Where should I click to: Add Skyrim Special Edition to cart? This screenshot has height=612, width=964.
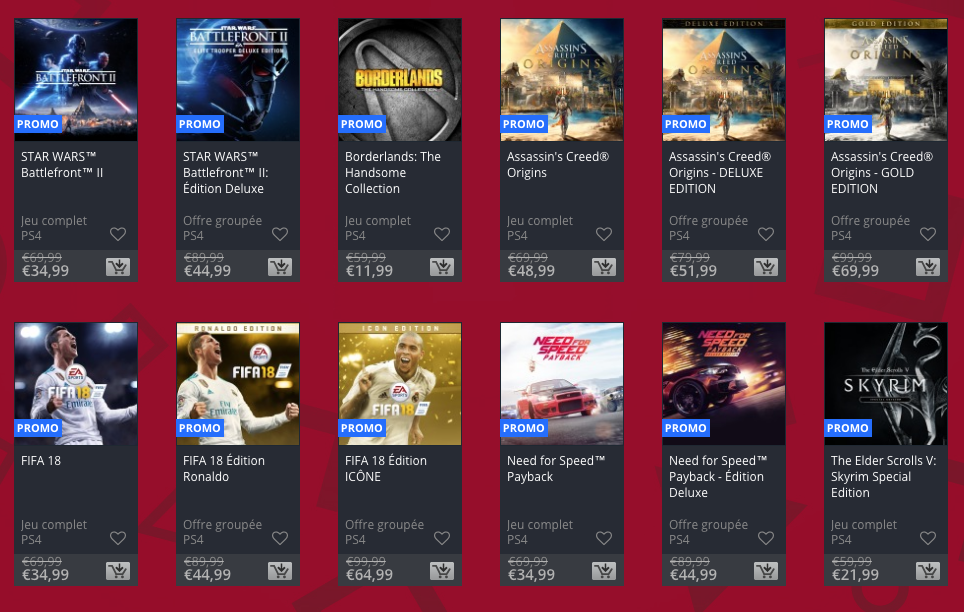928,571
